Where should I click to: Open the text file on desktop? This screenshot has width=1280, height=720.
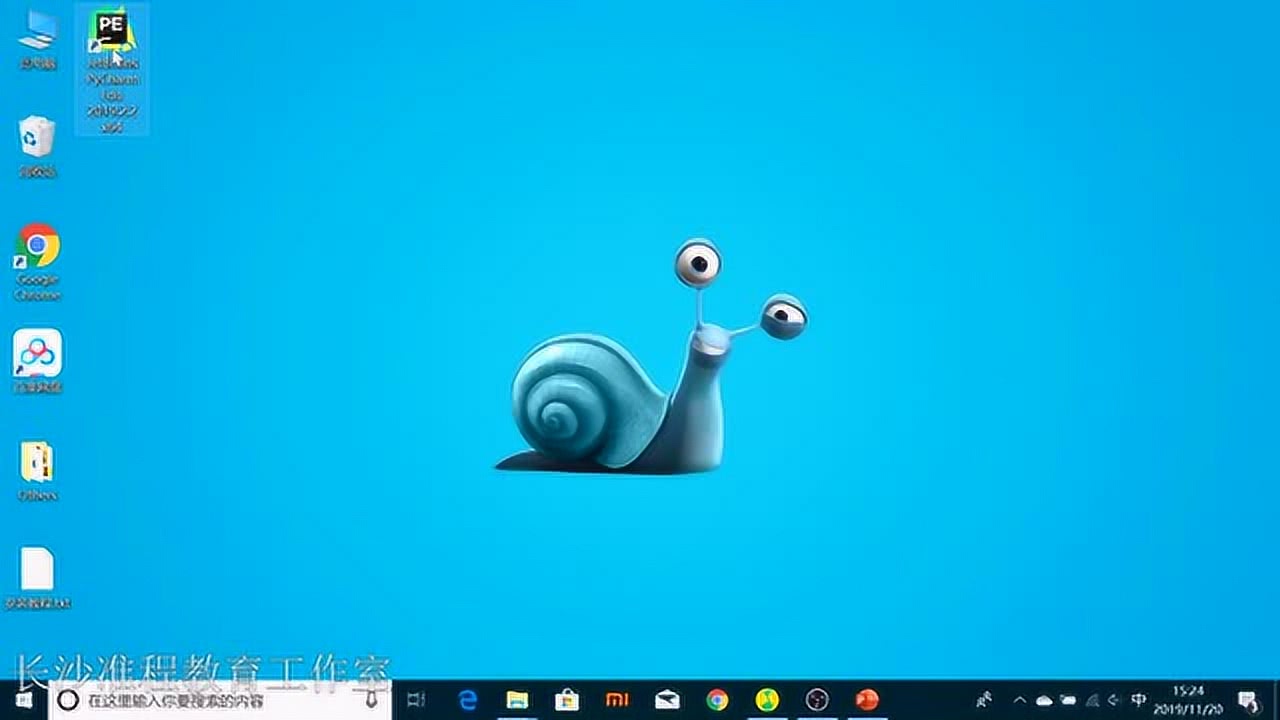point(37,570)
